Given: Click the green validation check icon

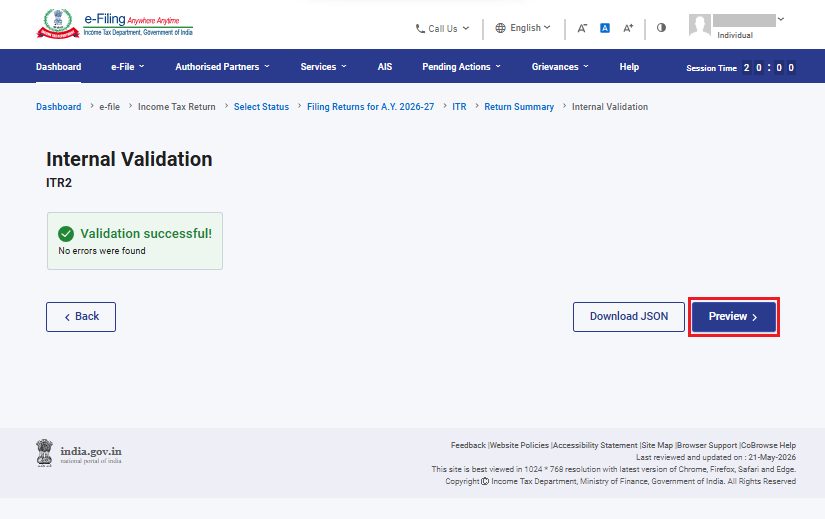Looking at the screenshot, I should pyautogui.click(x=66, y=234).
